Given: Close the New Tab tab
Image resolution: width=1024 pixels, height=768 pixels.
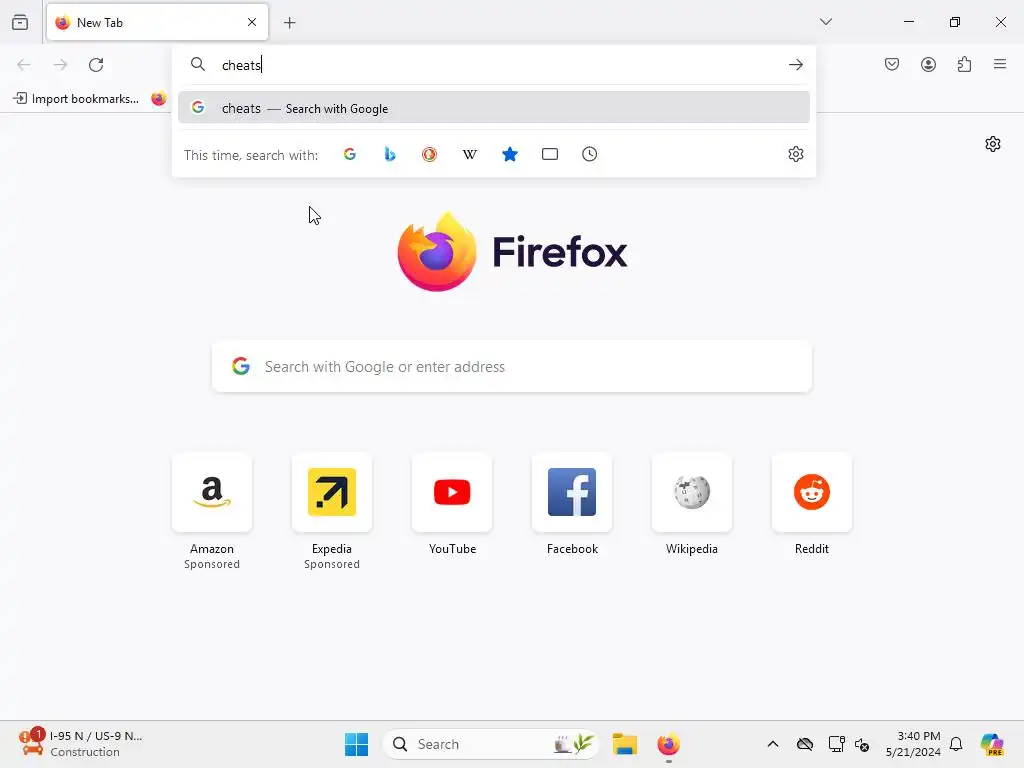Looking at the screenshot, I should click(x=252, y=22).
